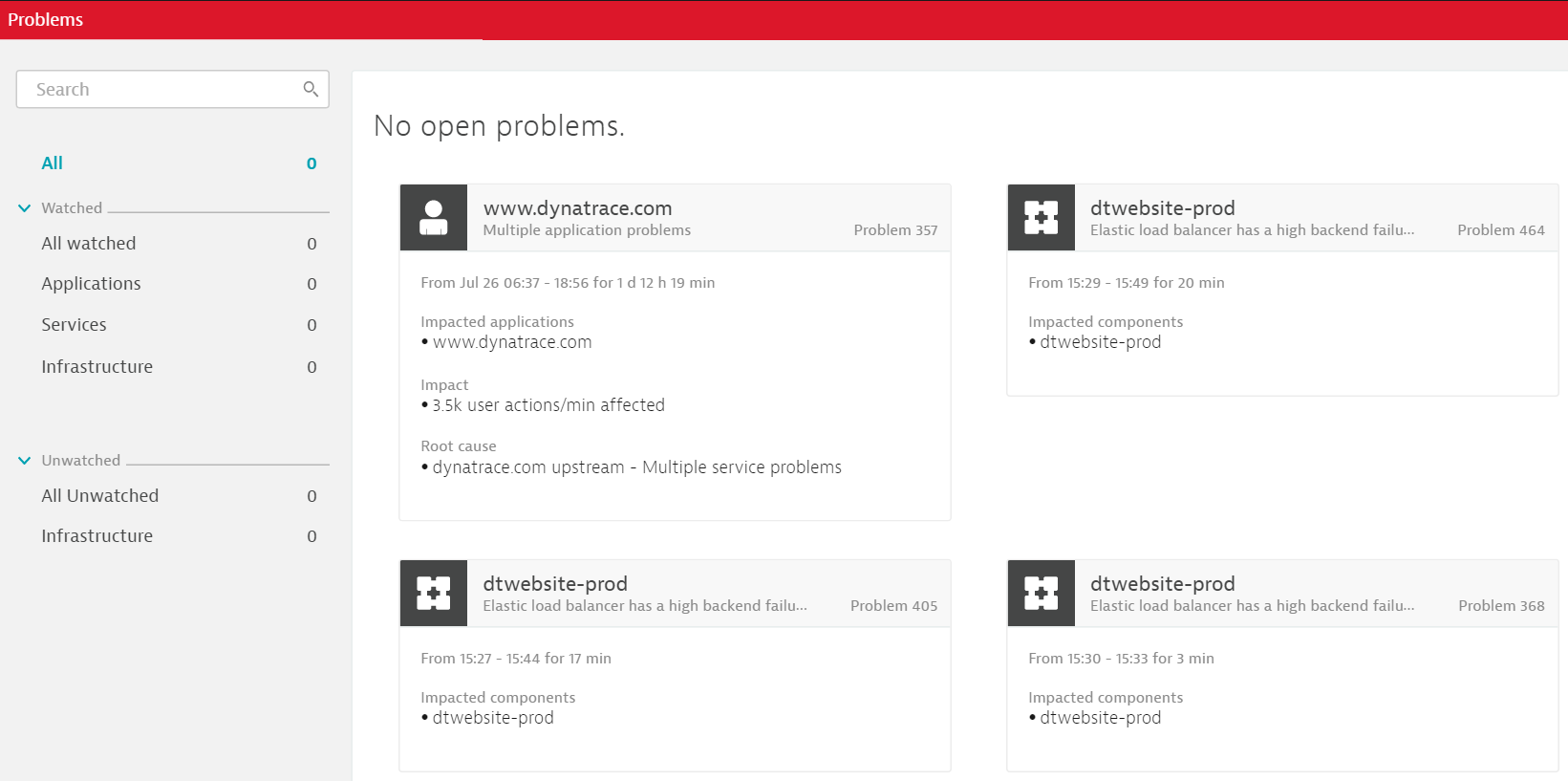Open dtwebsite-prod title of Problem 464
The width and height of the screenshot is (1568, 781).
[1162, 207]
